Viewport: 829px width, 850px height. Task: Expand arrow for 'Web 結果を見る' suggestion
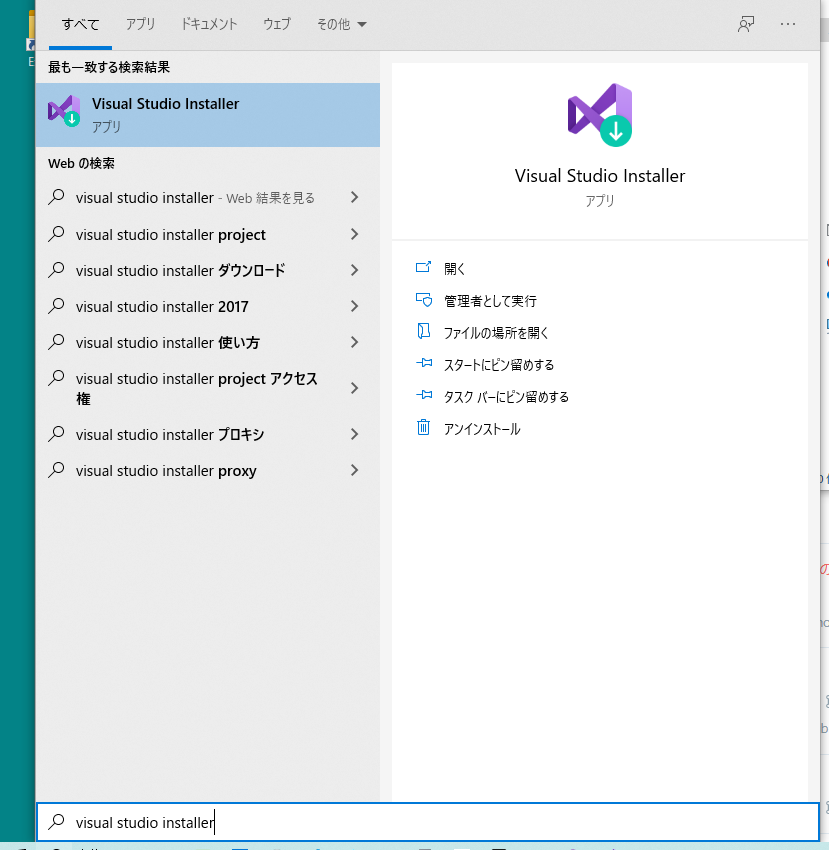tap(355, 197)
